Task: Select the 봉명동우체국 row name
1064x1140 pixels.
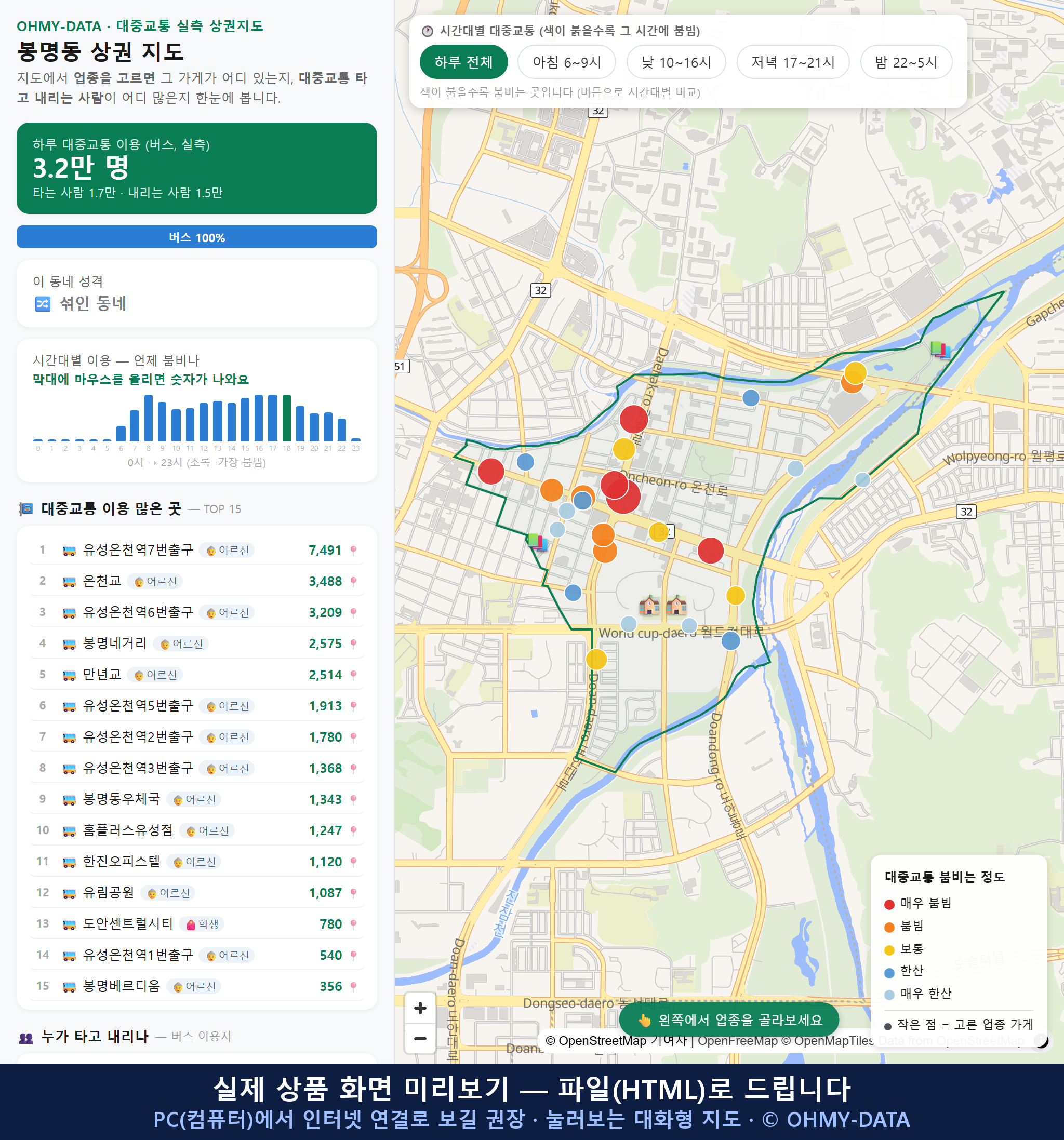Action: [122, 799]
